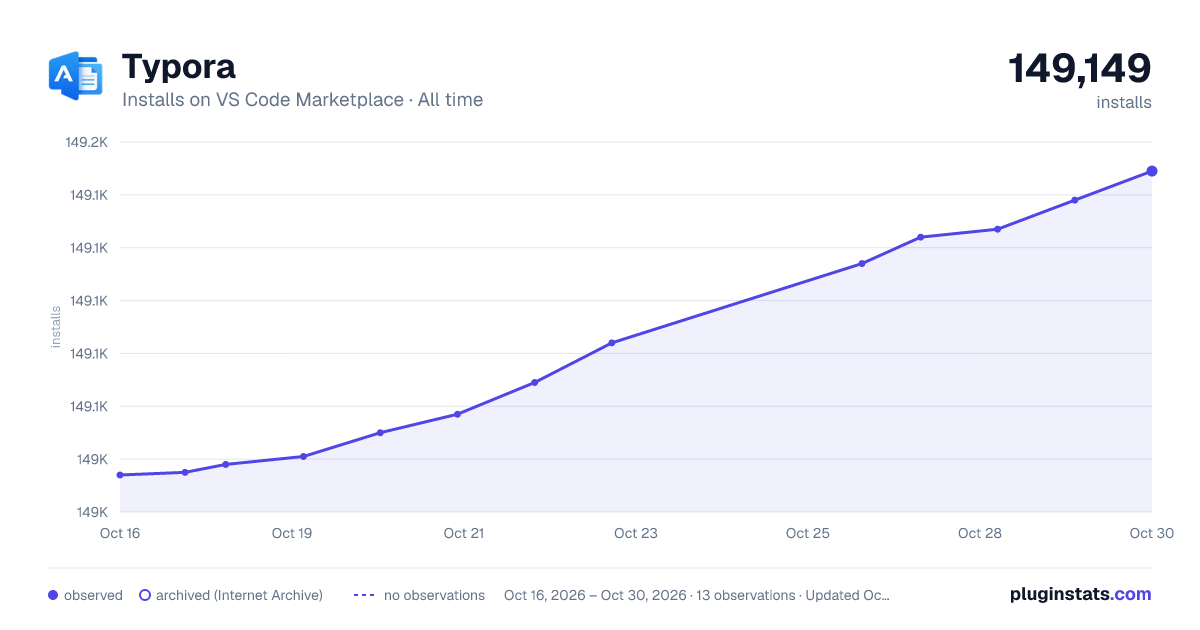The image size is (1200, 630).
Task: Click the Oct 28 x-axis label
Action: tap(980, 533)
